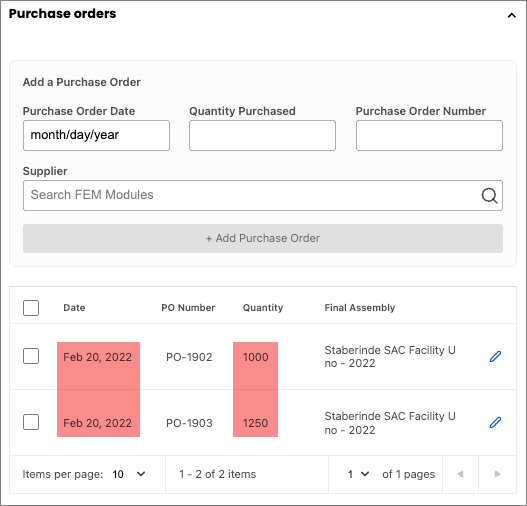Viewport: 527px width, 506px height.
Task: Click the Purchase orders heading
Action: tap(63, 14)
